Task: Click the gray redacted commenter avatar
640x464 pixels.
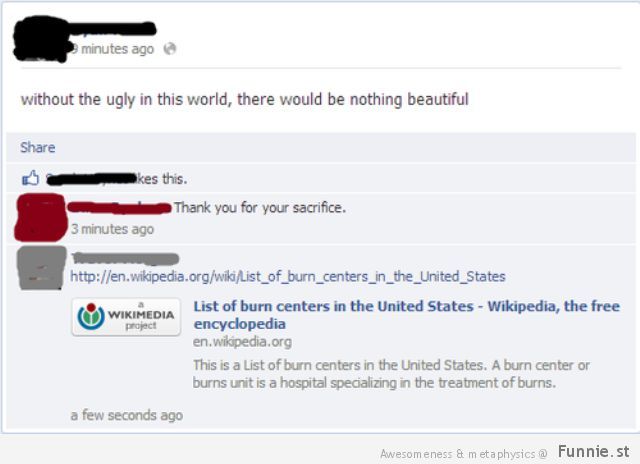Action: tap(42, 268)
